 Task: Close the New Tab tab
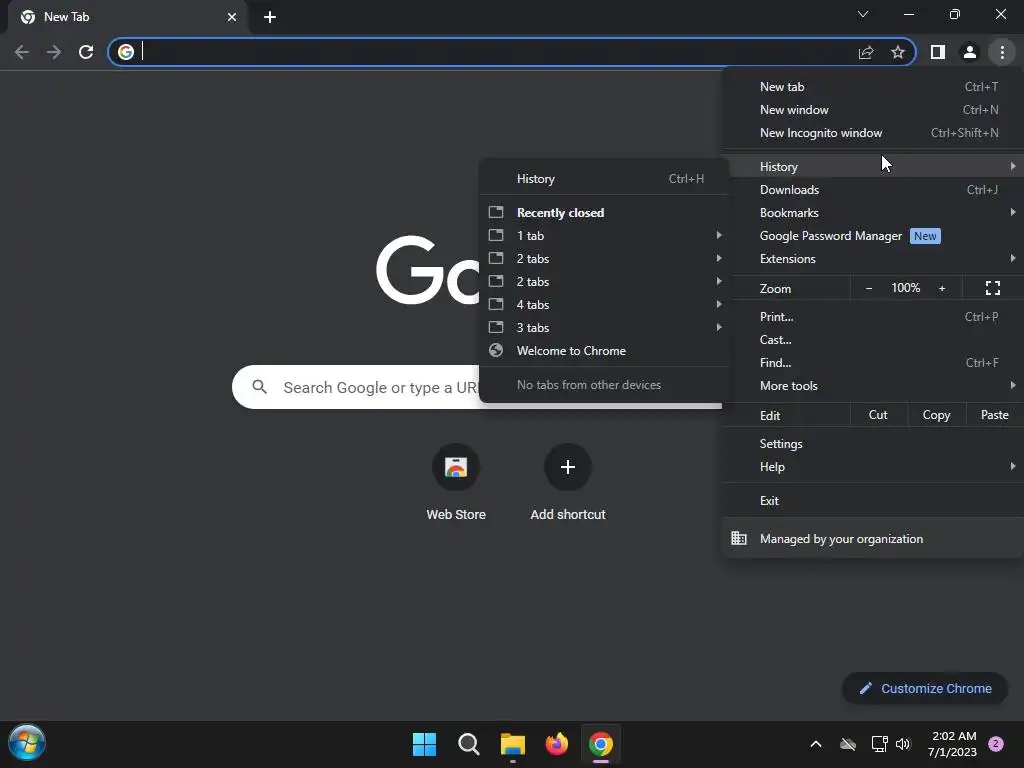pos(232,17)
